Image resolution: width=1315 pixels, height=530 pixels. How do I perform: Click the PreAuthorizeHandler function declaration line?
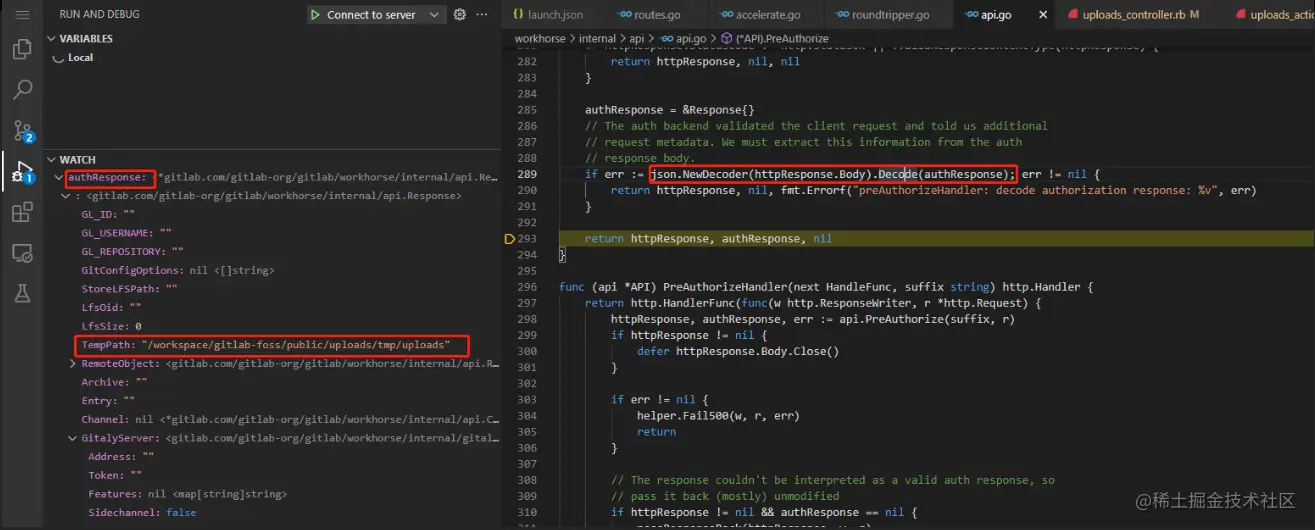[826, 287]
